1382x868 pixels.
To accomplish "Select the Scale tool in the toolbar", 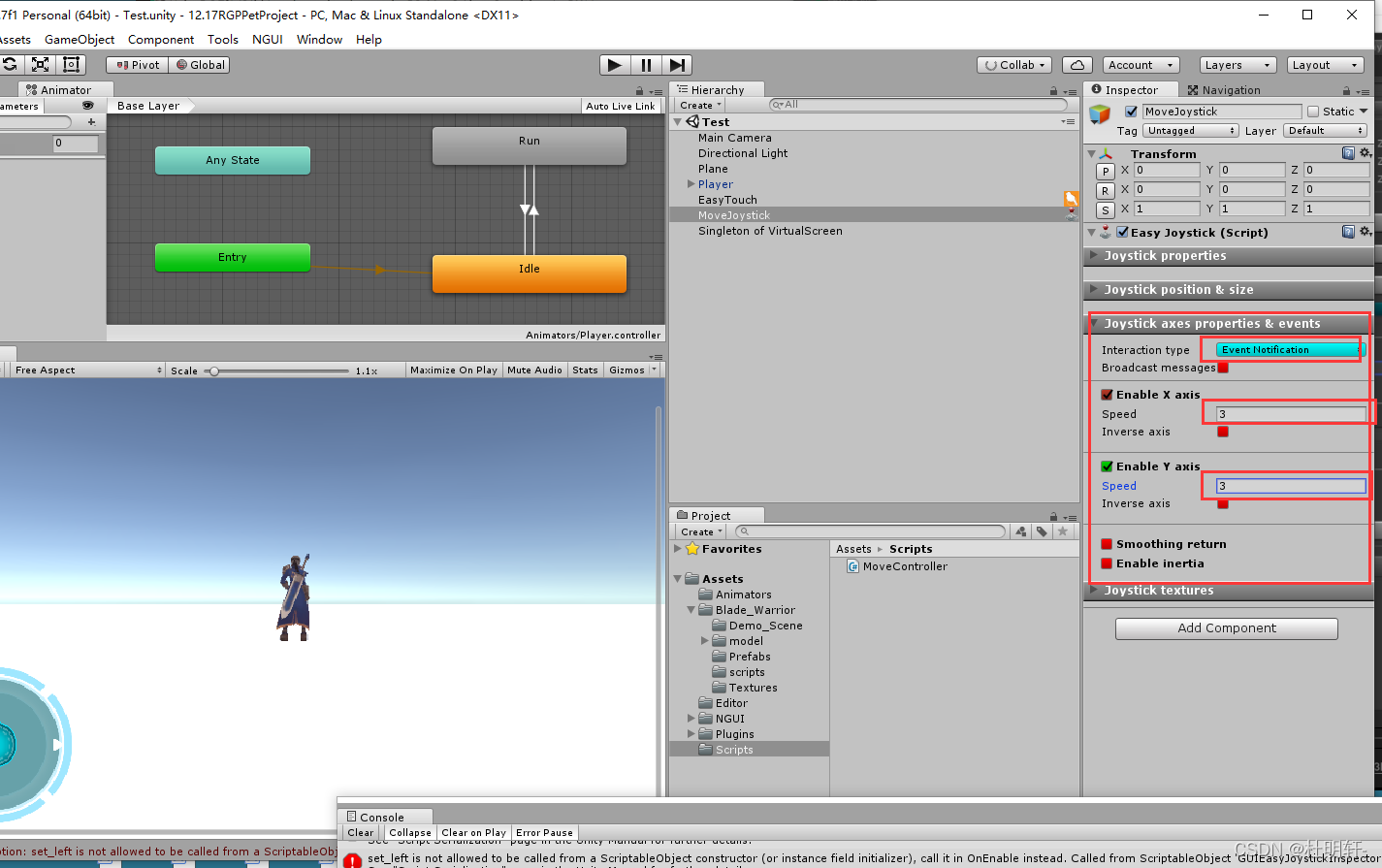I will [x=40, y=65].
